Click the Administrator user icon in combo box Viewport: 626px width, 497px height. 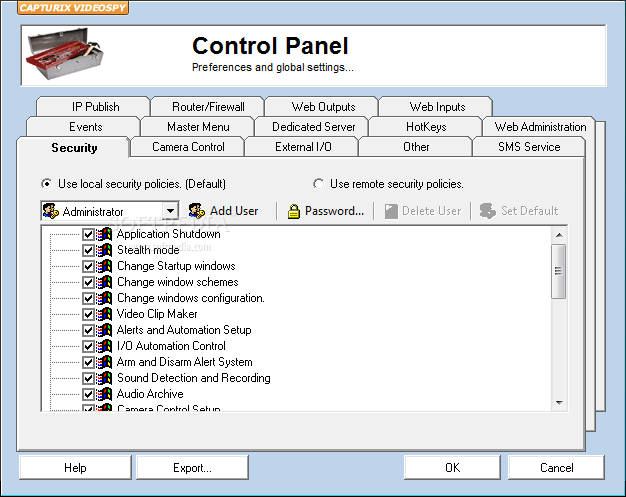click(x=51, y=211)
